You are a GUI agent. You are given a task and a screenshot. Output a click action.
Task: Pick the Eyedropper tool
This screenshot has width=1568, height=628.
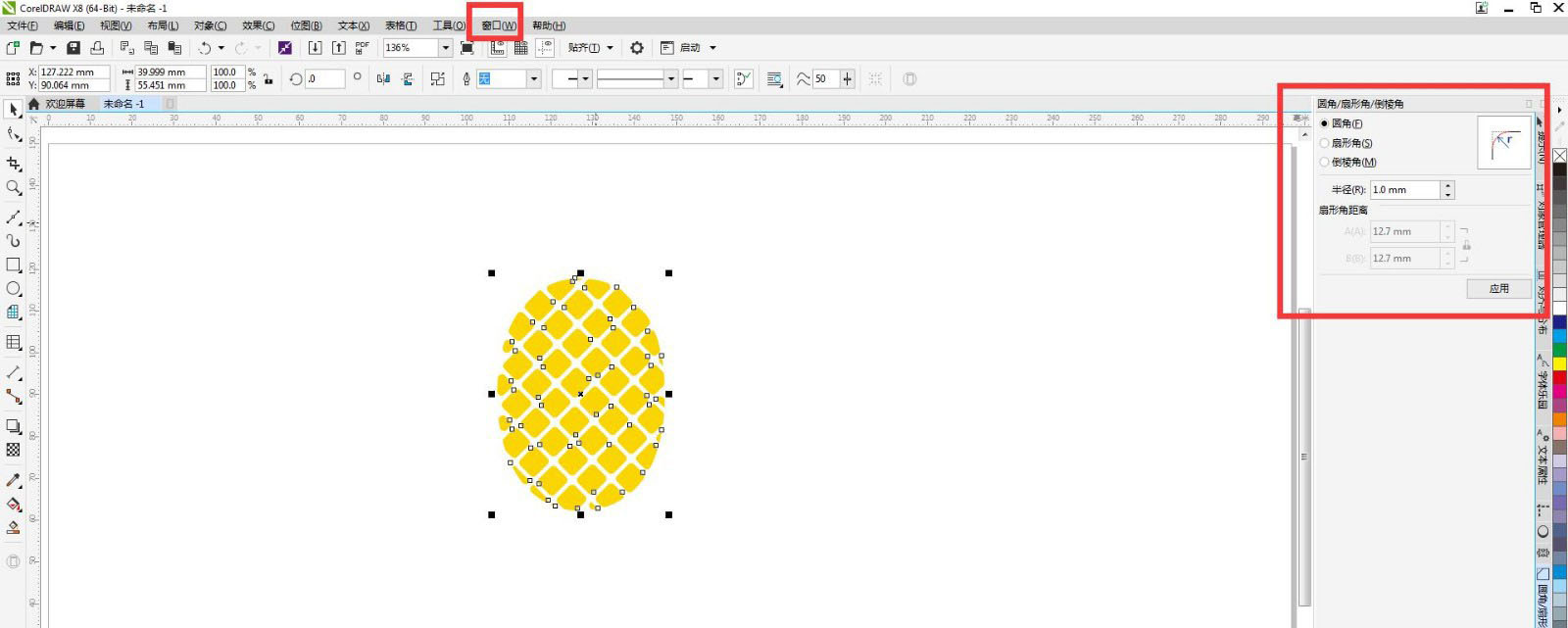pyautogui.click(x=14, y=480)
